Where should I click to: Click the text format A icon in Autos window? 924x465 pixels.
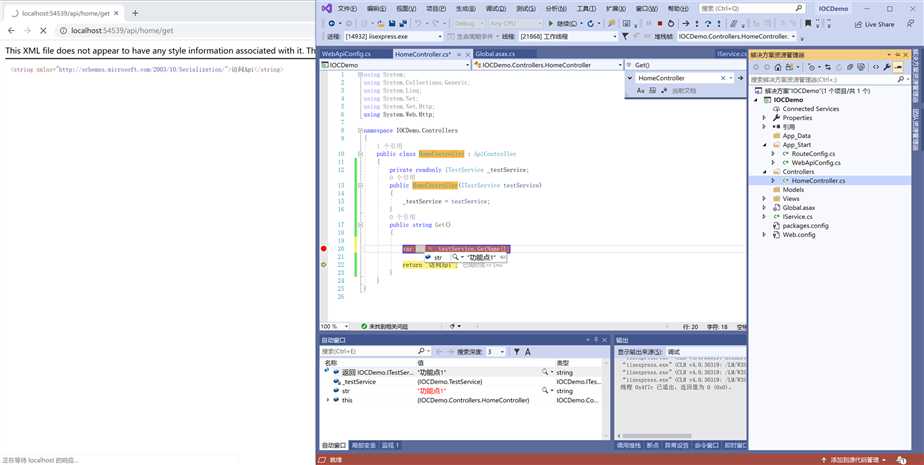pyautogui.click(x=527, y=351)
